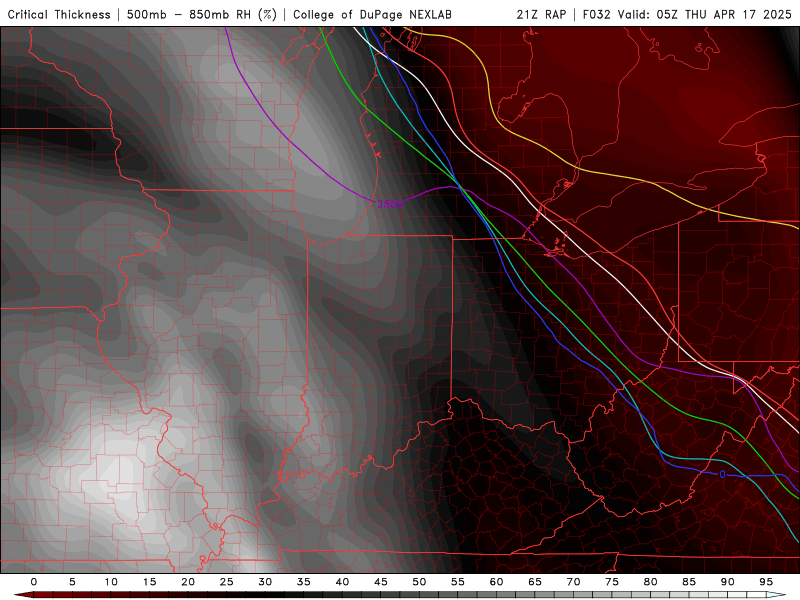Image resolution: width=800 pixels, height=600 pixels.
Task: Click the colorbar tick label "15"
Action: [149, 582]
